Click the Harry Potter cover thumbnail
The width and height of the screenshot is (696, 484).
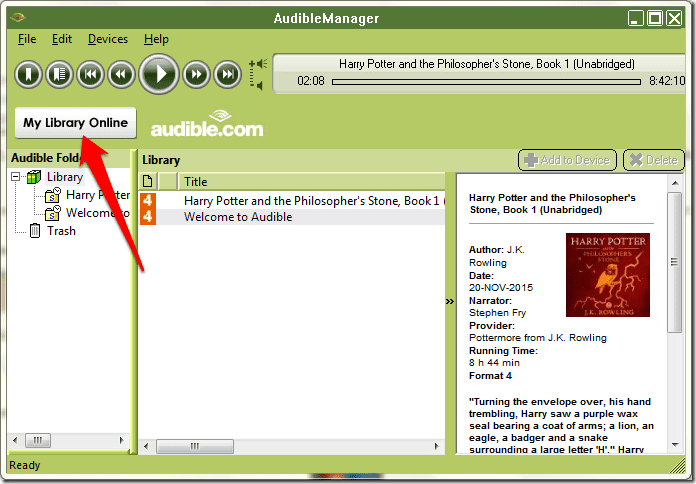[608, 275]
